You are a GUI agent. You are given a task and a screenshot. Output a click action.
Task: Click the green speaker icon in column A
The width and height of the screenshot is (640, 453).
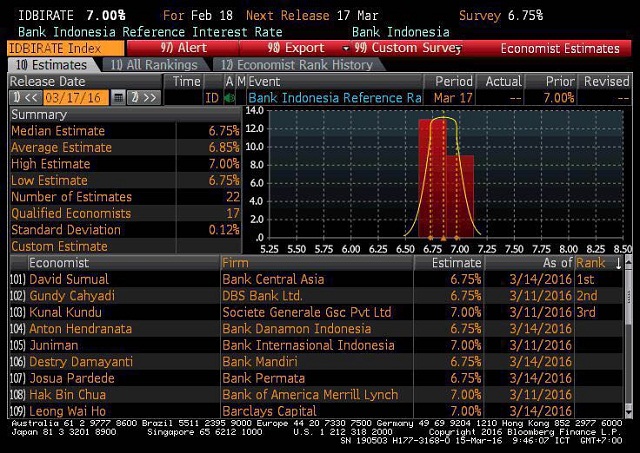[229, 98]
